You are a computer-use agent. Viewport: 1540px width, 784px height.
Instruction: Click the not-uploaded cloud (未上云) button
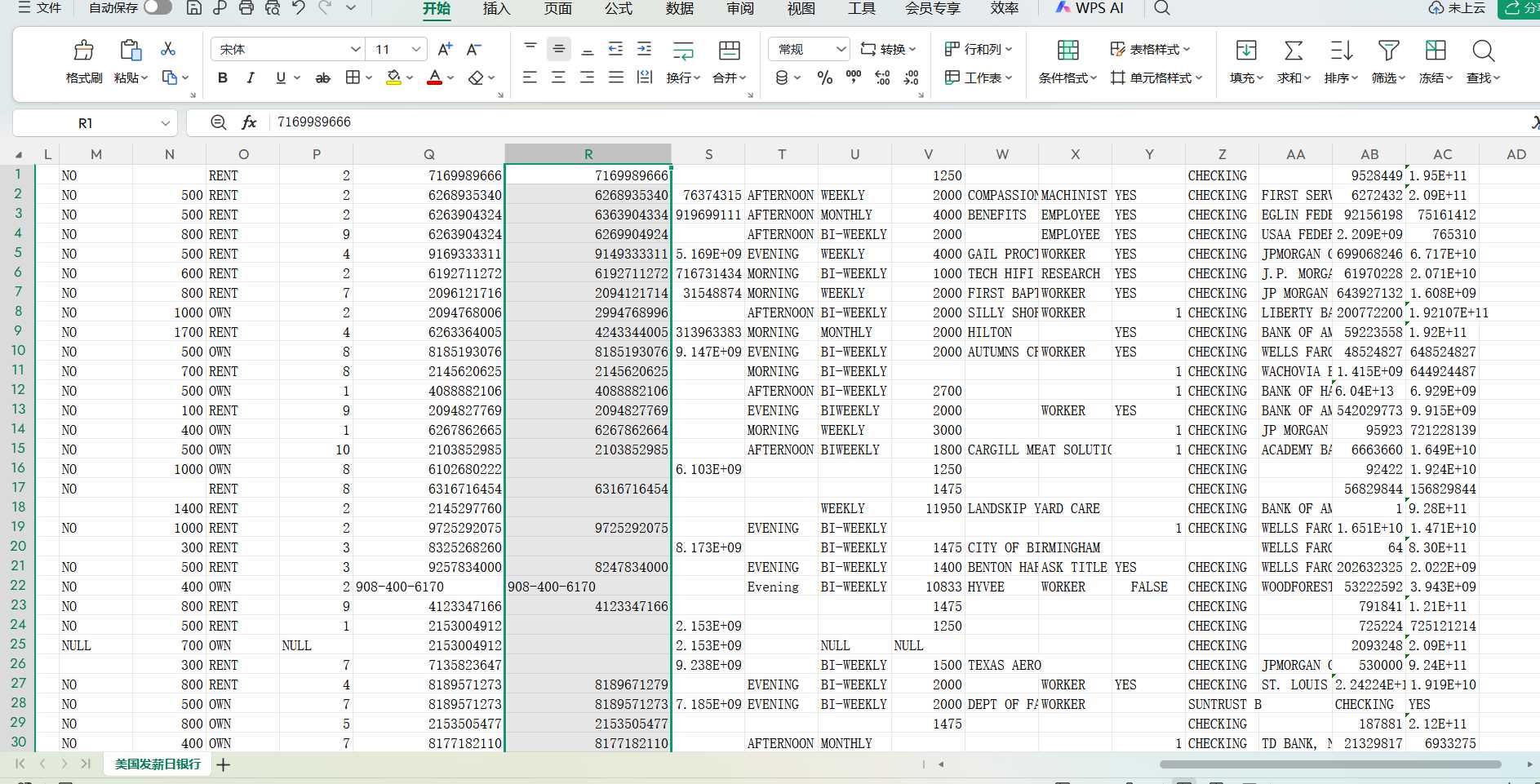(x=1457, y=8)
